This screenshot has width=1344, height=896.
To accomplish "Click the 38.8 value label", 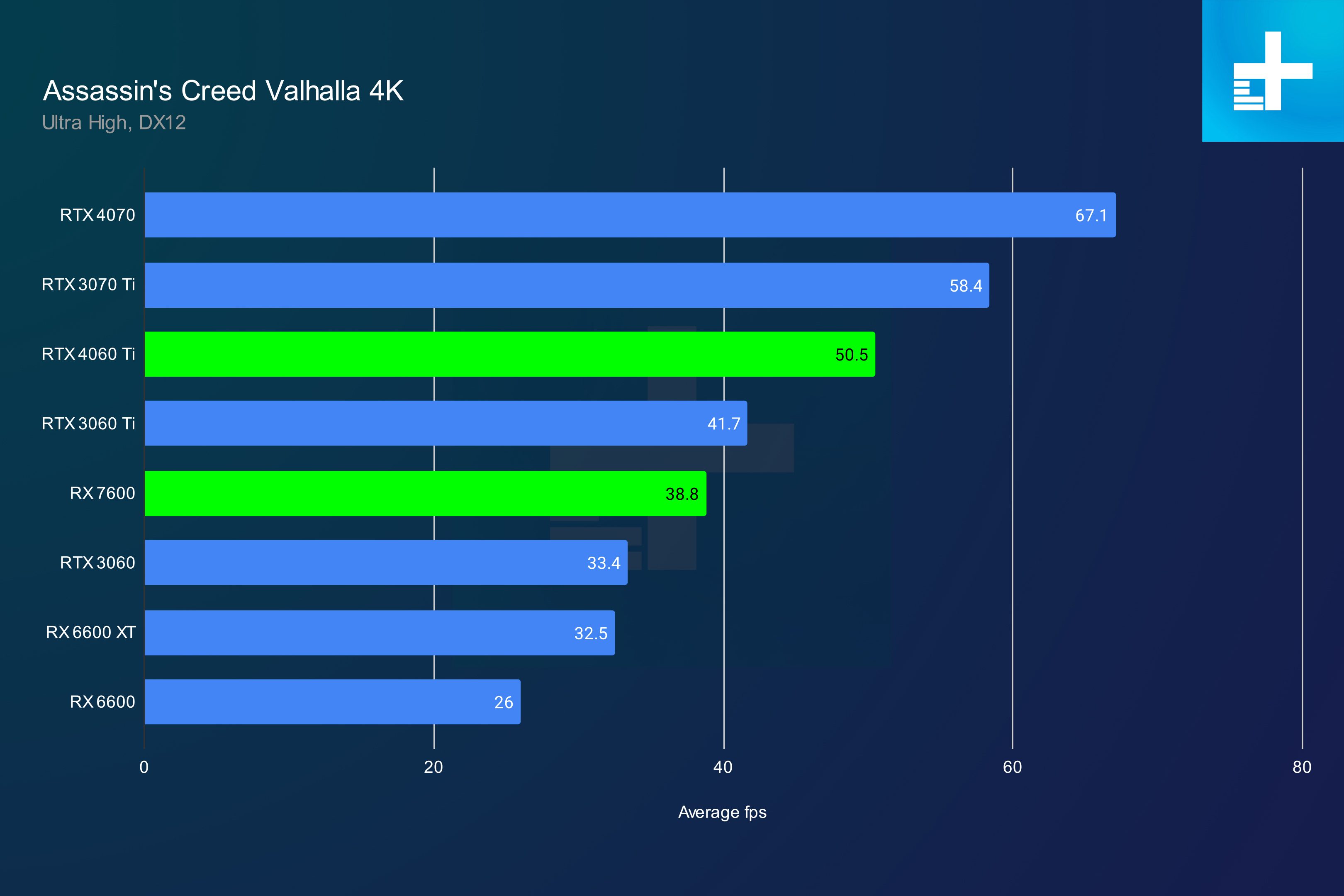I will click(x=682, y=494).
